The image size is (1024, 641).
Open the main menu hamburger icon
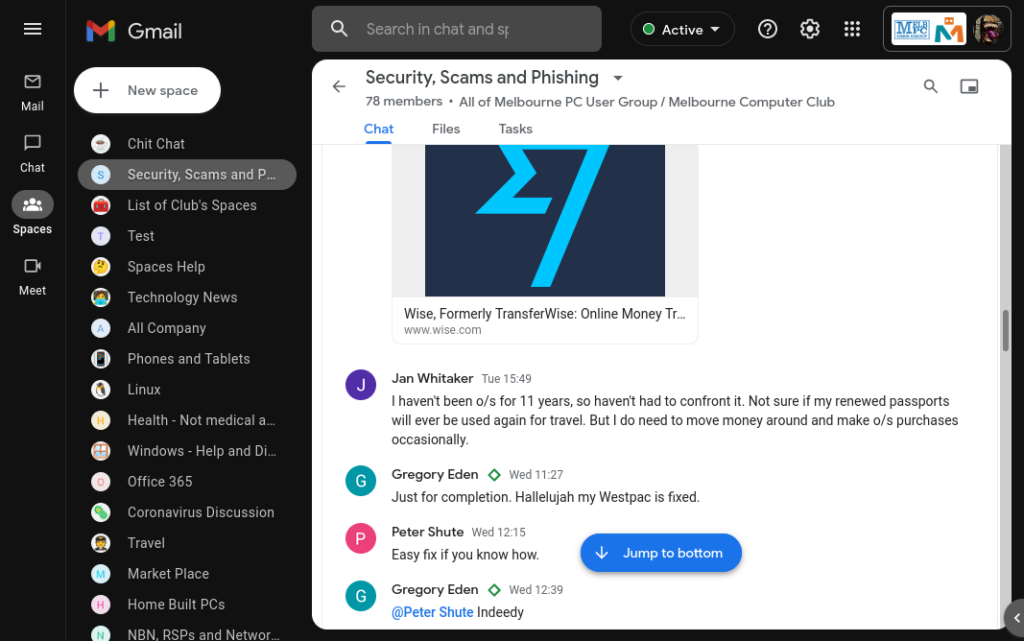(32, 29)
